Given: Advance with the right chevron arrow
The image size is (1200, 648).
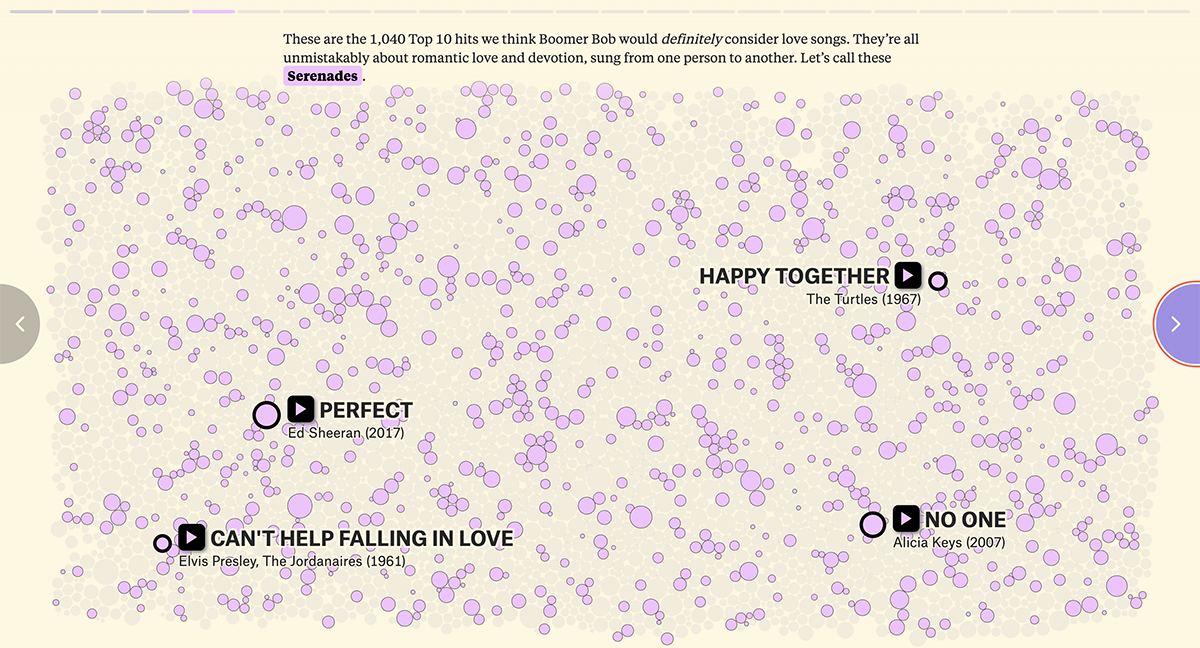Looking at the screenshot, I should point(1176,324).
